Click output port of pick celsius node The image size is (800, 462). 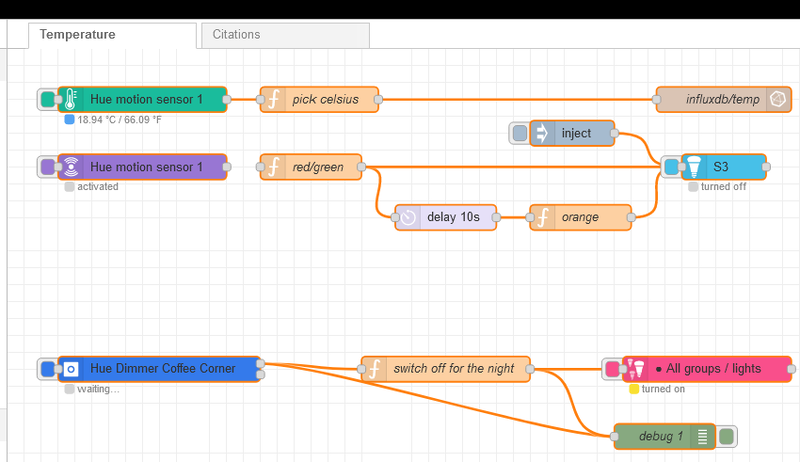point(378,99)
